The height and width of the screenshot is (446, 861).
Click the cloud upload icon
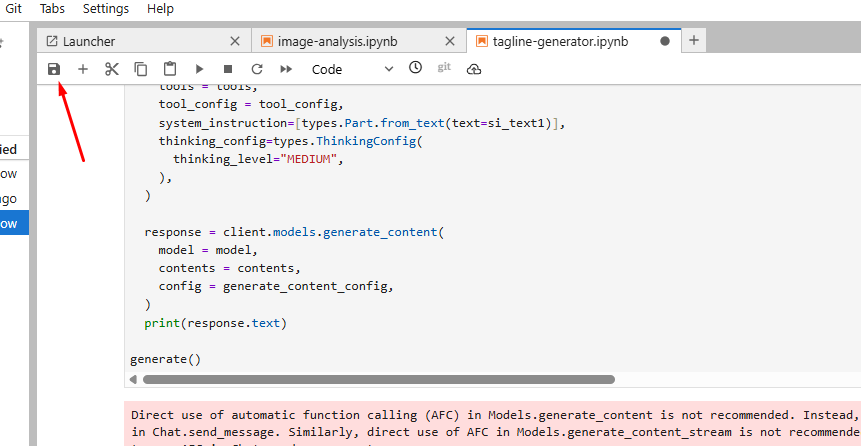coord(474,69)
